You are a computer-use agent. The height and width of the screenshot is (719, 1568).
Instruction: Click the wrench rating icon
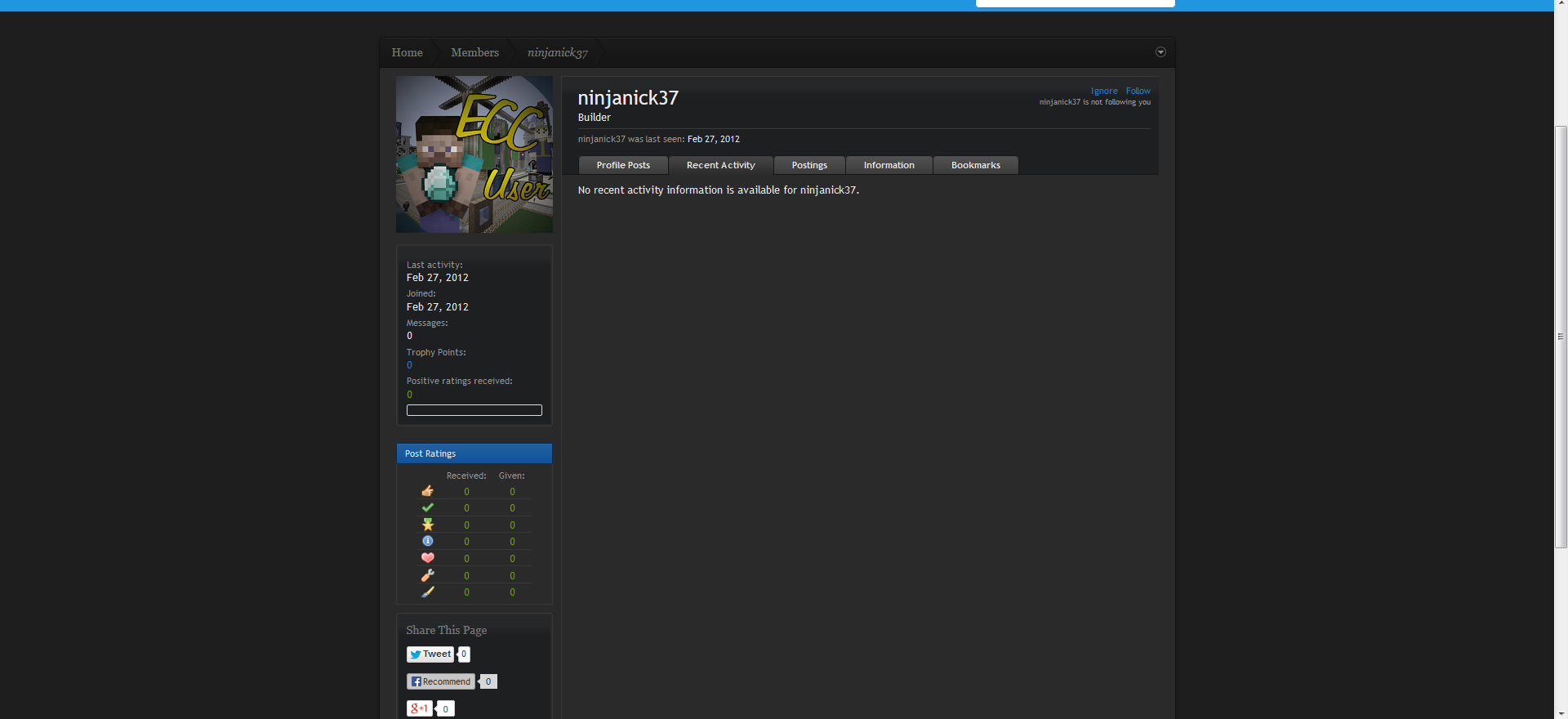click(427, 575)
